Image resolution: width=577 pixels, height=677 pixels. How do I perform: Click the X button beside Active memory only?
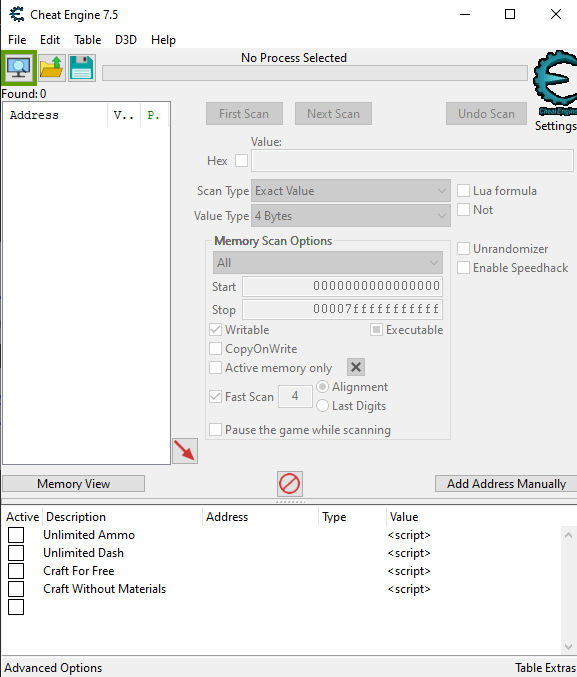coord(356,367)
